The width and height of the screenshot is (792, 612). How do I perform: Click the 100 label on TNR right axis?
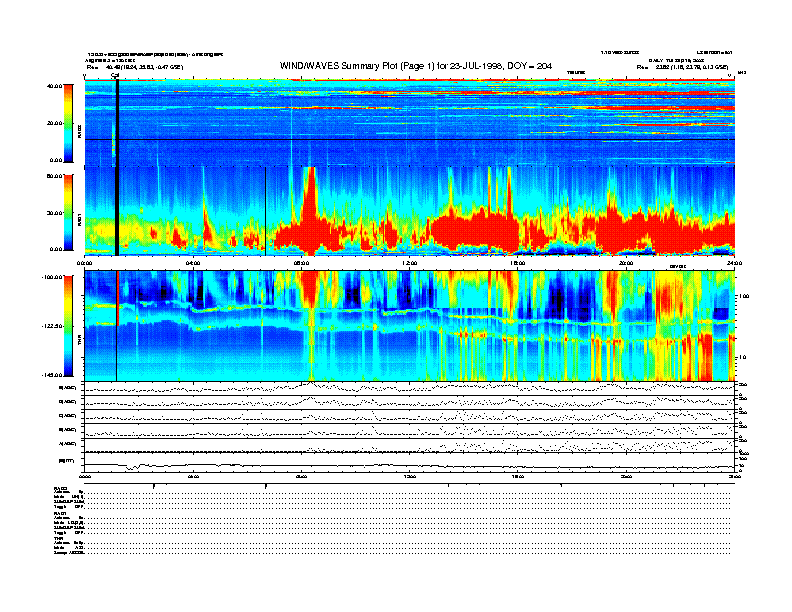(x=744, y=296)
